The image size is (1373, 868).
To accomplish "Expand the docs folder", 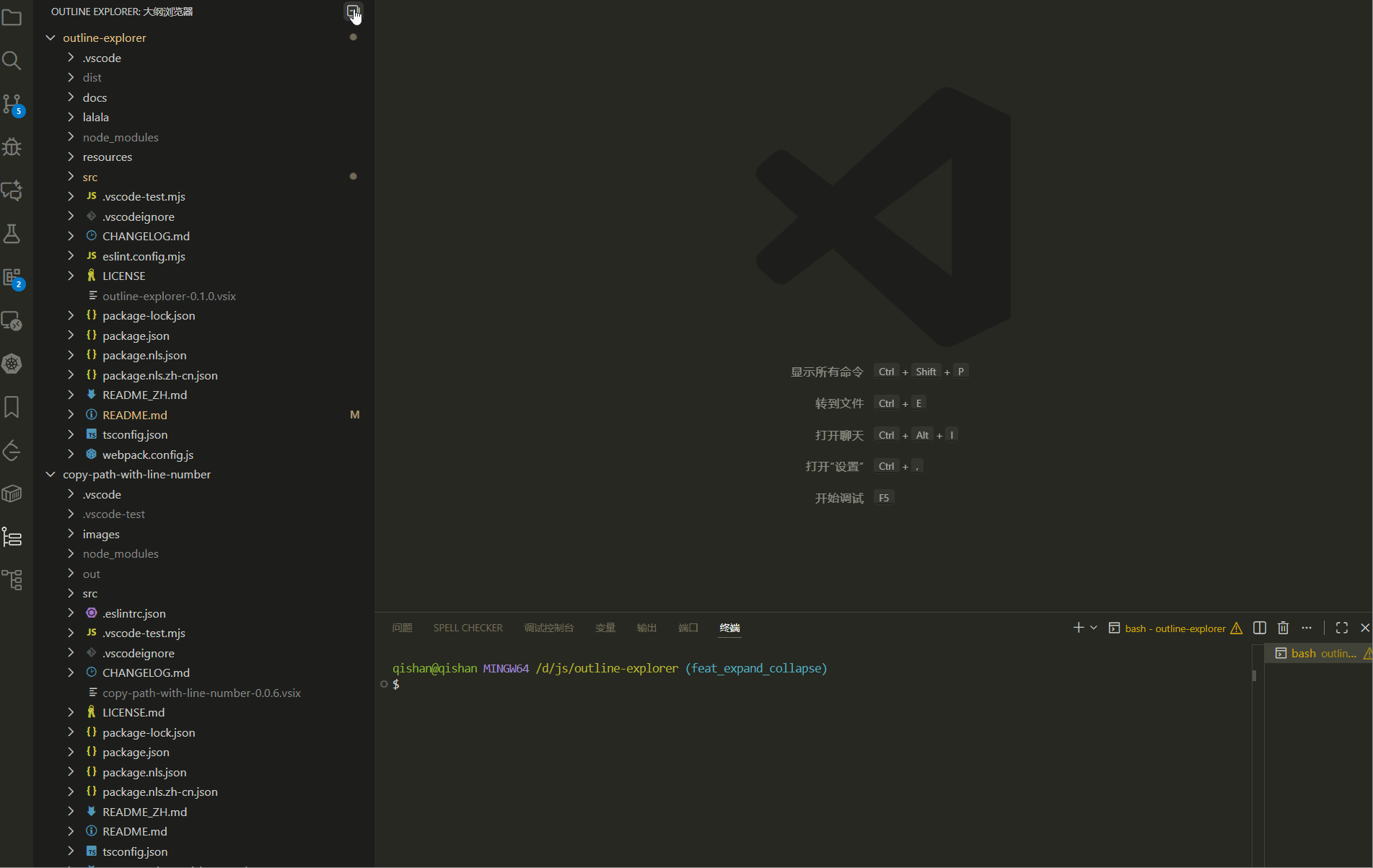I will tap(71, 97).
